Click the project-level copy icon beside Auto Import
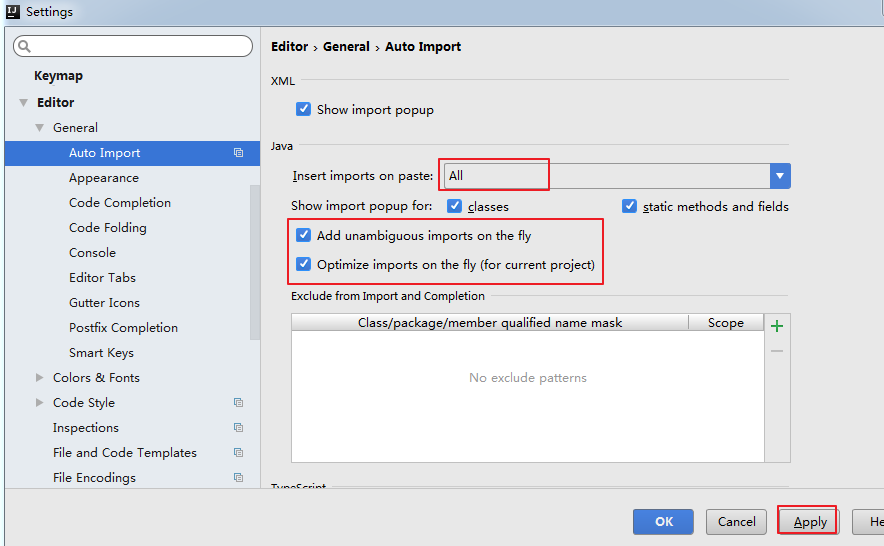 point(238,153)
